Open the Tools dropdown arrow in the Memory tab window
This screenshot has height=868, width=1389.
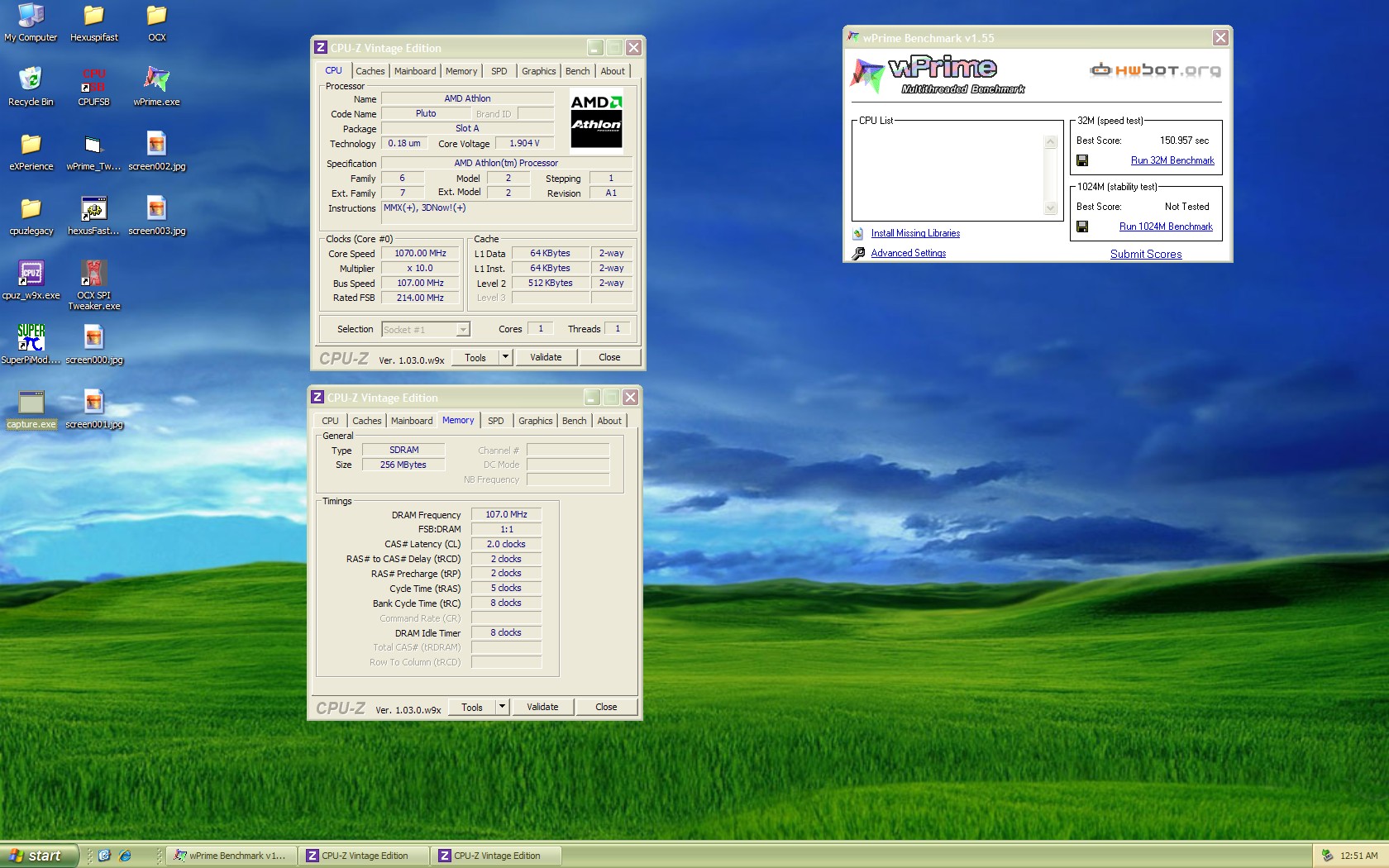(502, 707)
